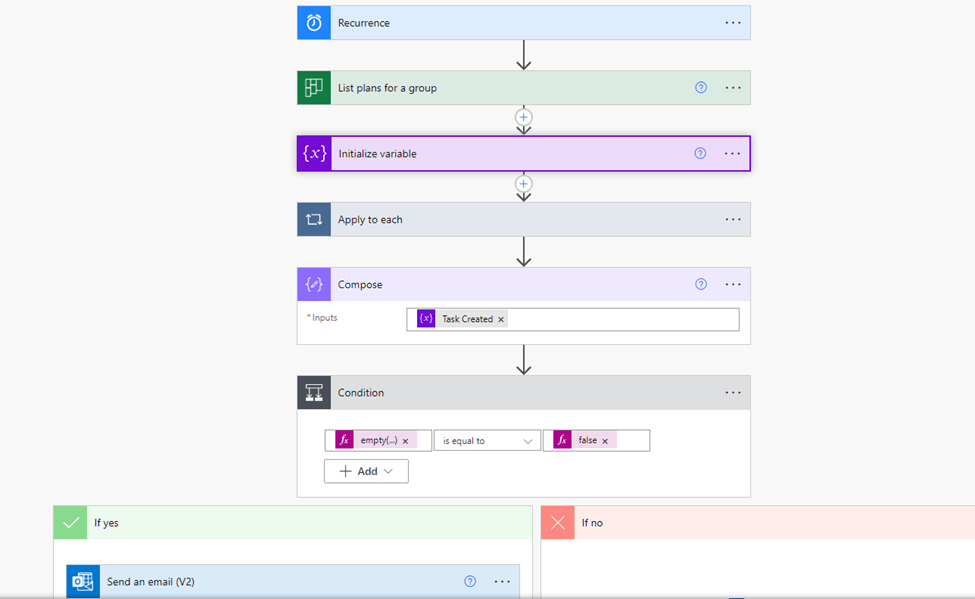Click the Initialize variable curly-brace icon
The width and height of the screenshot is (975, 599).
(315, 154)
